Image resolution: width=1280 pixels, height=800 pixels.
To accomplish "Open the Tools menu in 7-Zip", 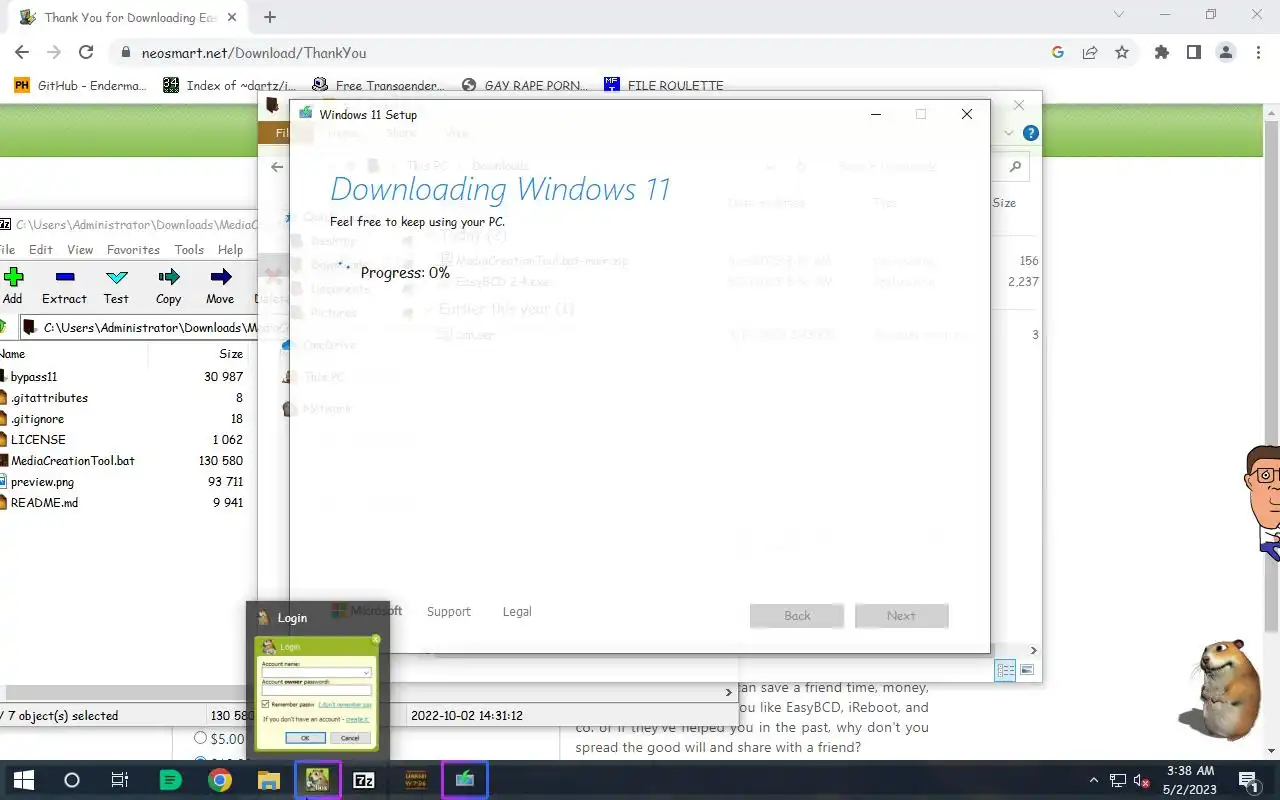I will (189, 250).
